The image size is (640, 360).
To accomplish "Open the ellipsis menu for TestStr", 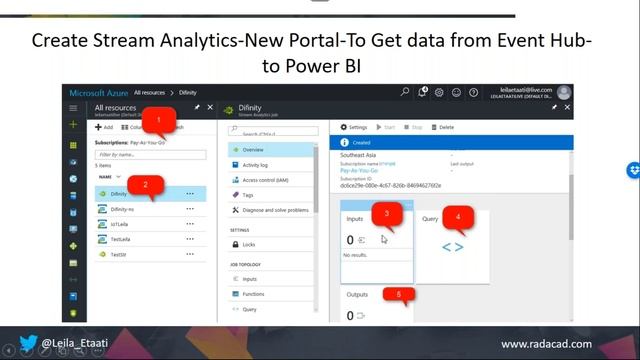I will (190, 254).
